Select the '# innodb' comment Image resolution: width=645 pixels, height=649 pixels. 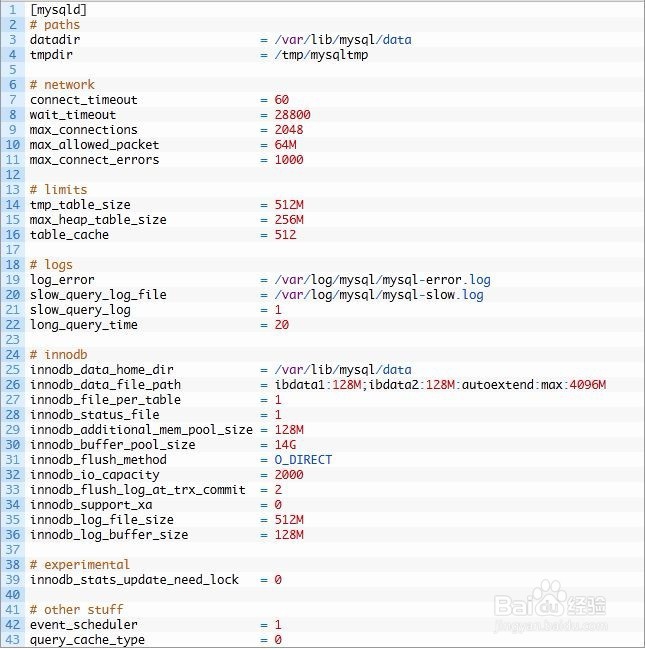58,354
